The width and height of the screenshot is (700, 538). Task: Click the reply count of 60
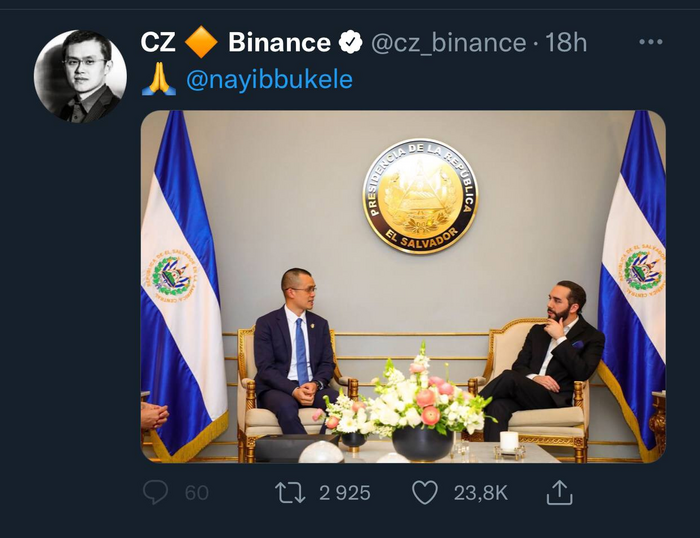[197, 492]
